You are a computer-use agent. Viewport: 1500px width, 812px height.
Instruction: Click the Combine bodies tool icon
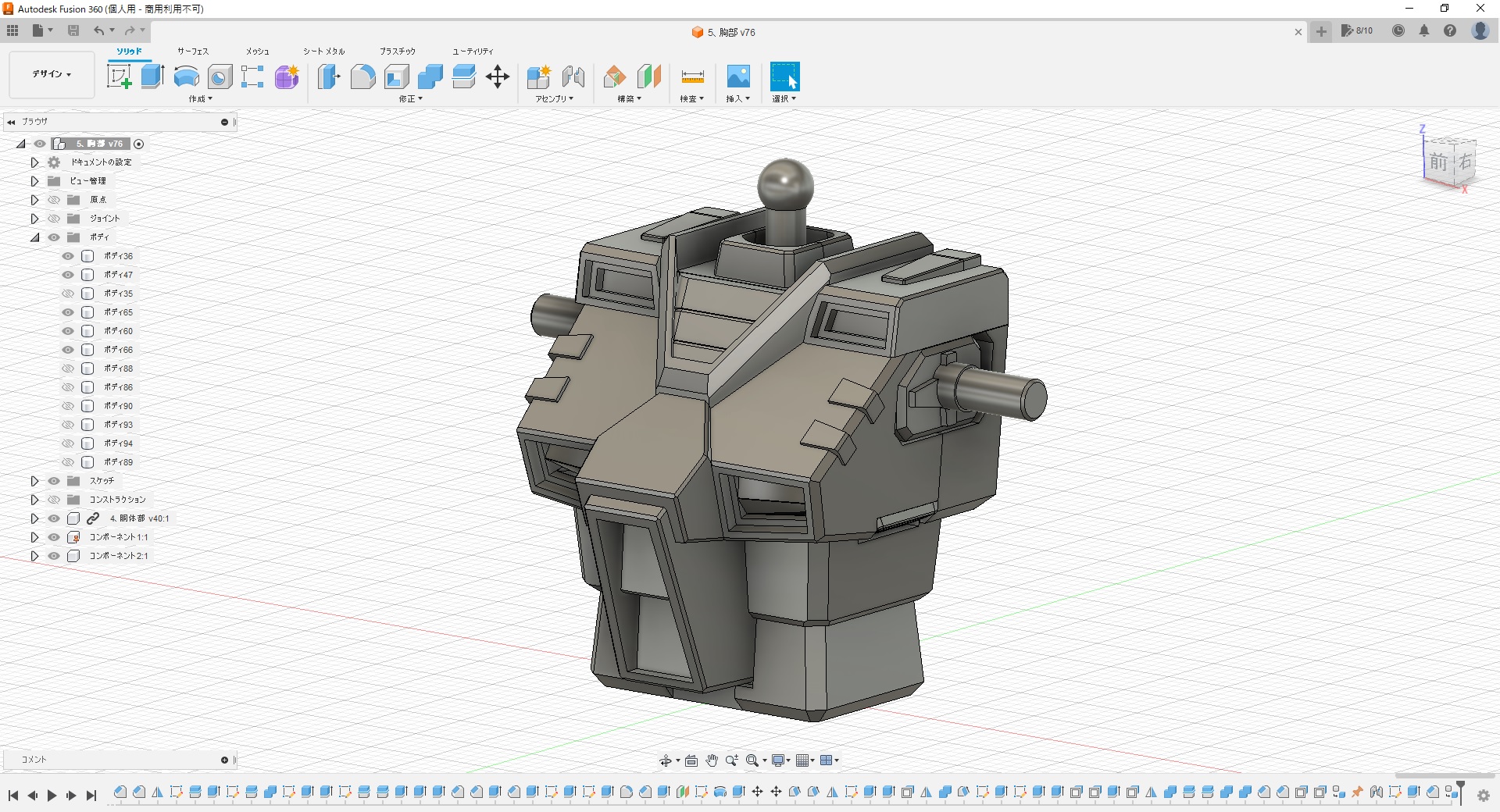(x=430, y=77)
